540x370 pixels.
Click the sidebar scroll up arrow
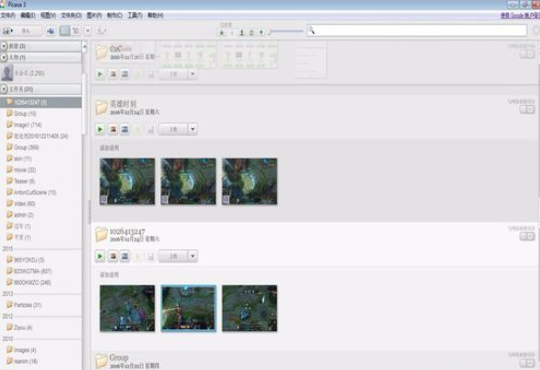(x=84, y=46)
